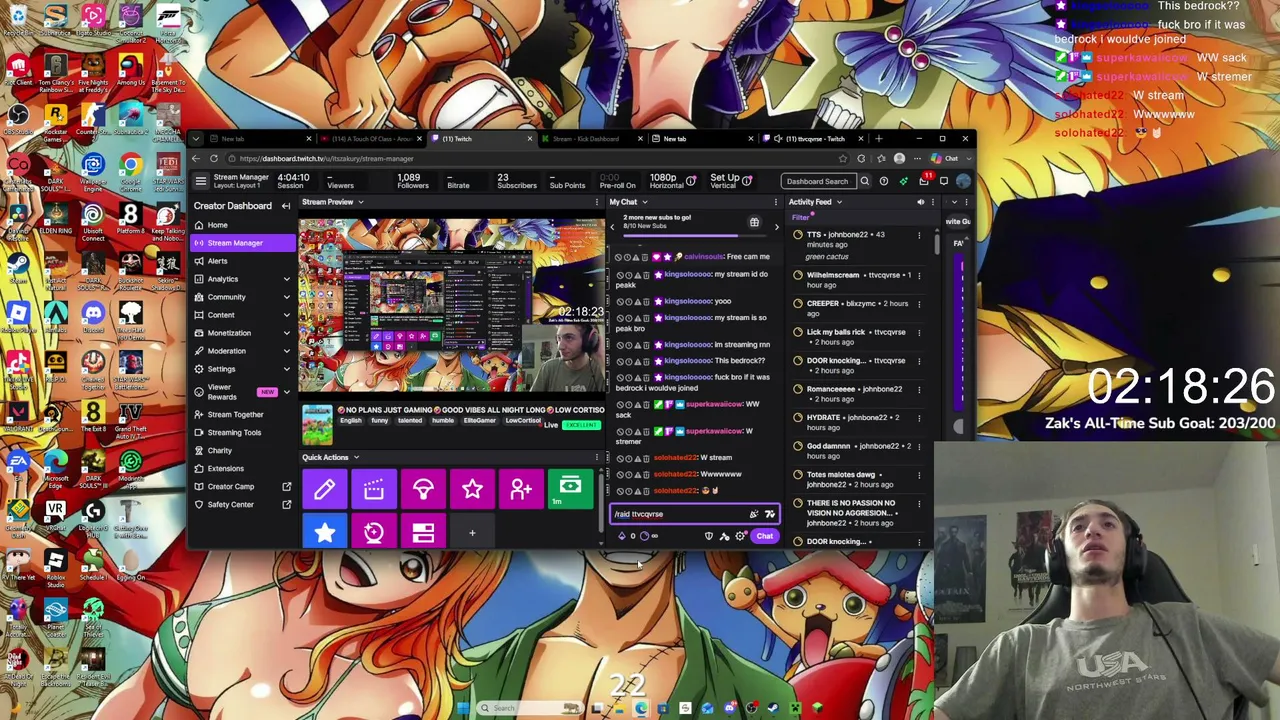Screen dimensions: 1280x720
Task: Open the Stream Preview panel dropdown
Action: pyautogui.click(x=361, y=202)
